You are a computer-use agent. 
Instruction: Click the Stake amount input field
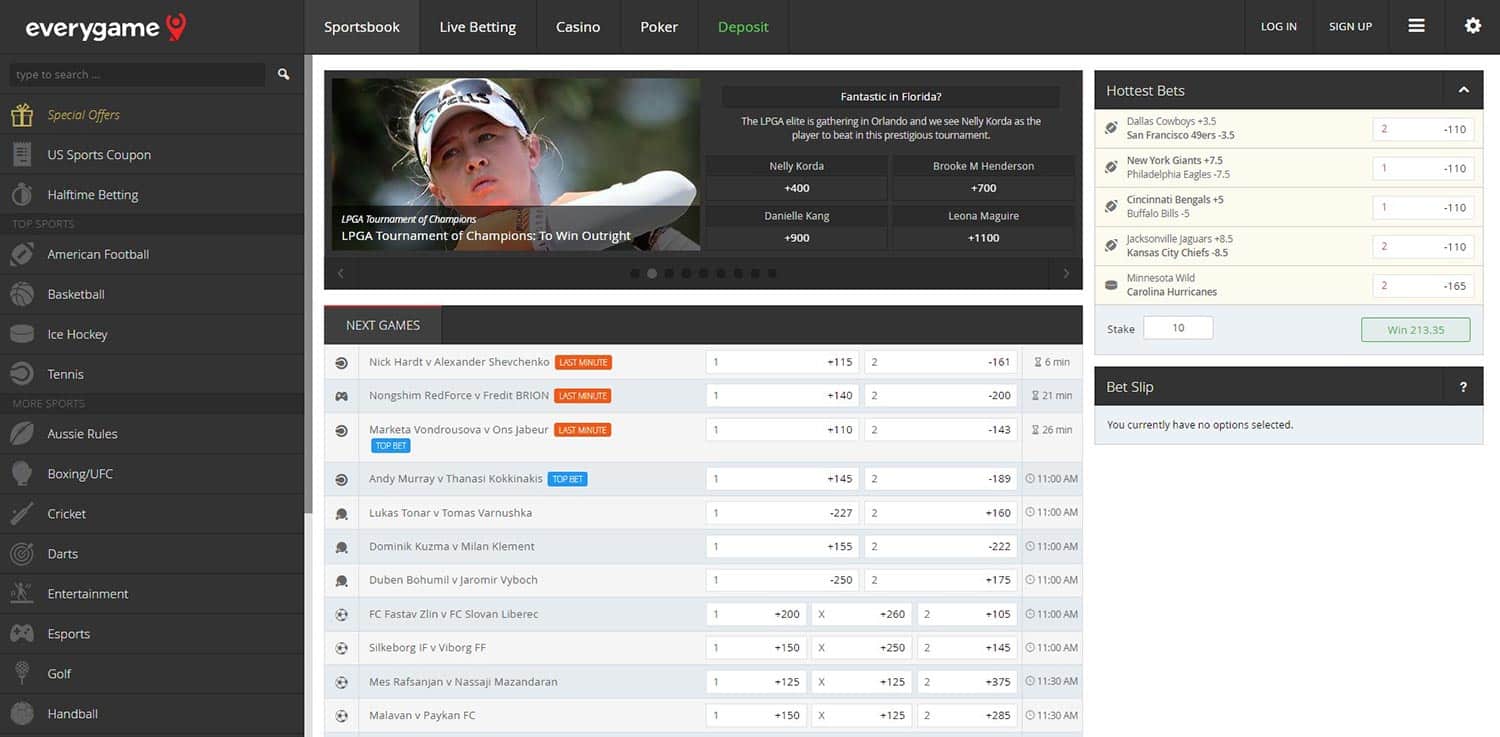pyautogui.click(x=1178, y=328)
